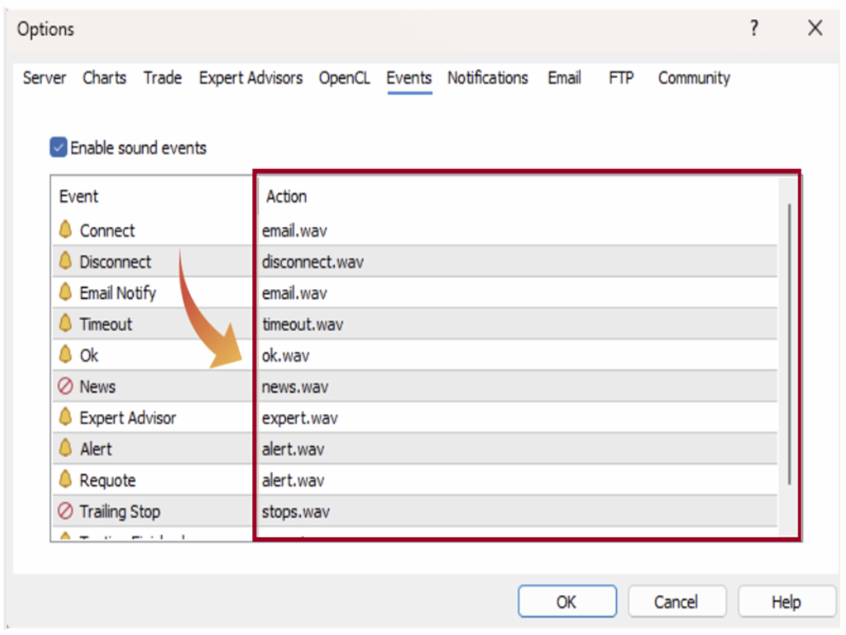846x635 pixels.
Task: Click the bell icon for Timeout event
Action: point(66,324)
